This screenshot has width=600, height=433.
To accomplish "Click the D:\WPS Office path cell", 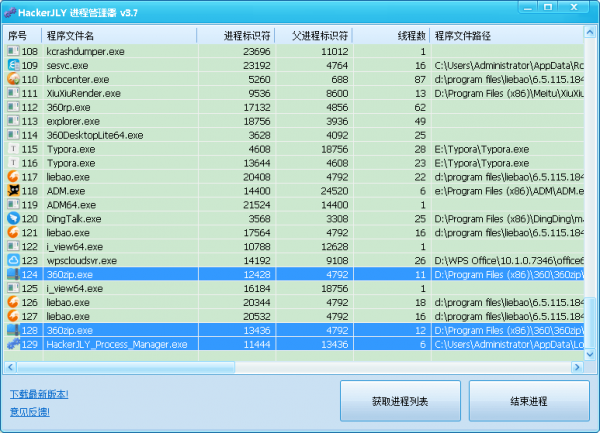I will [509, 260].
